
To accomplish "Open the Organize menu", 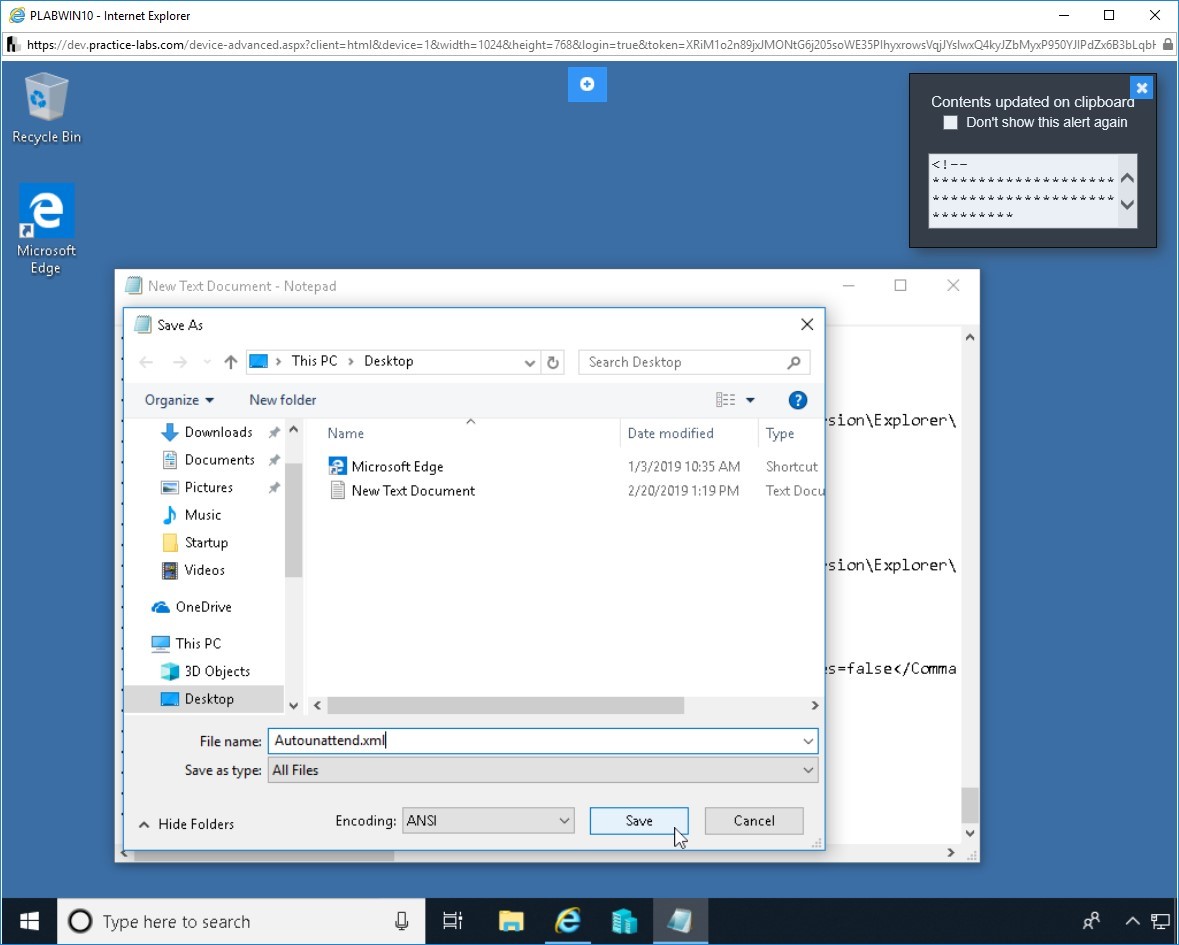I will tap(179, 400).
